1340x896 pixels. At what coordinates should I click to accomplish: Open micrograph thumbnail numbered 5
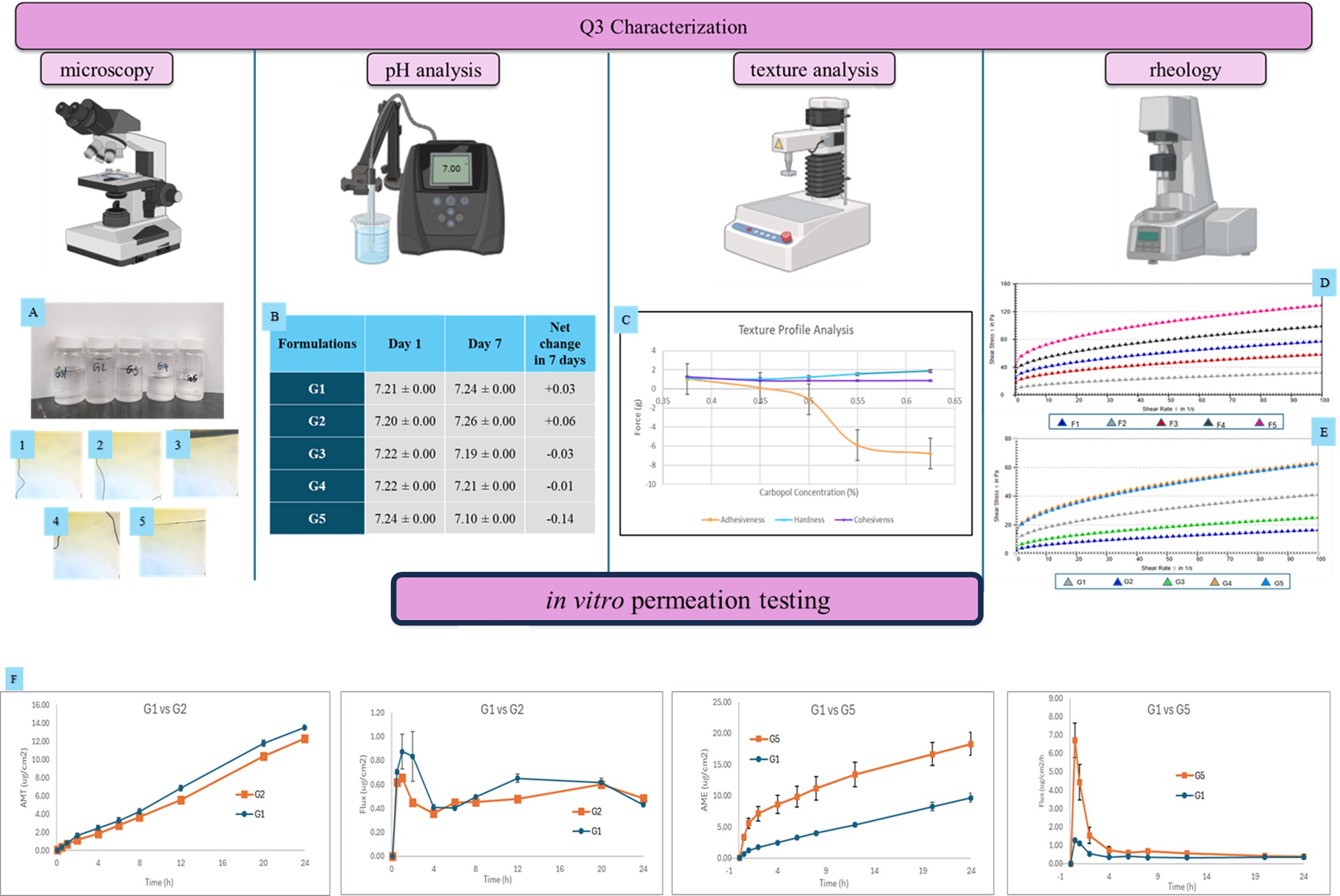[x=172, y=543]
